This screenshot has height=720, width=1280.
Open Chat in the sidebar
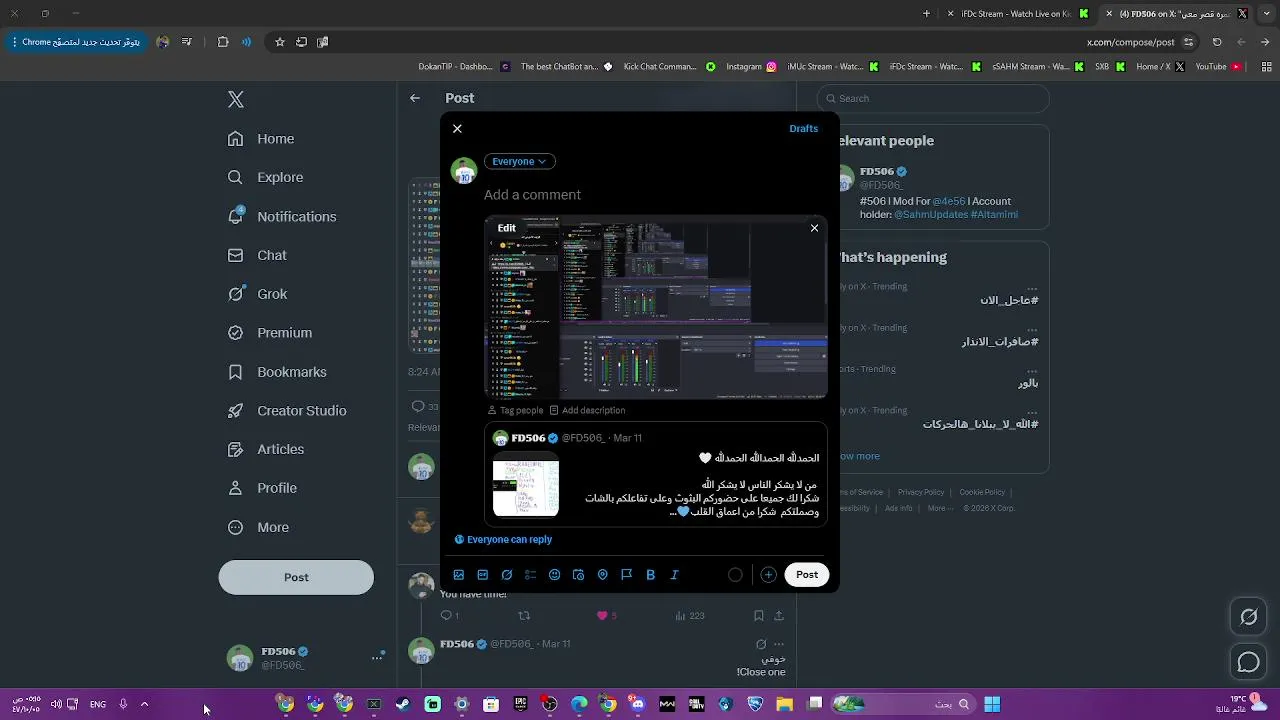[x=257, y=255]
